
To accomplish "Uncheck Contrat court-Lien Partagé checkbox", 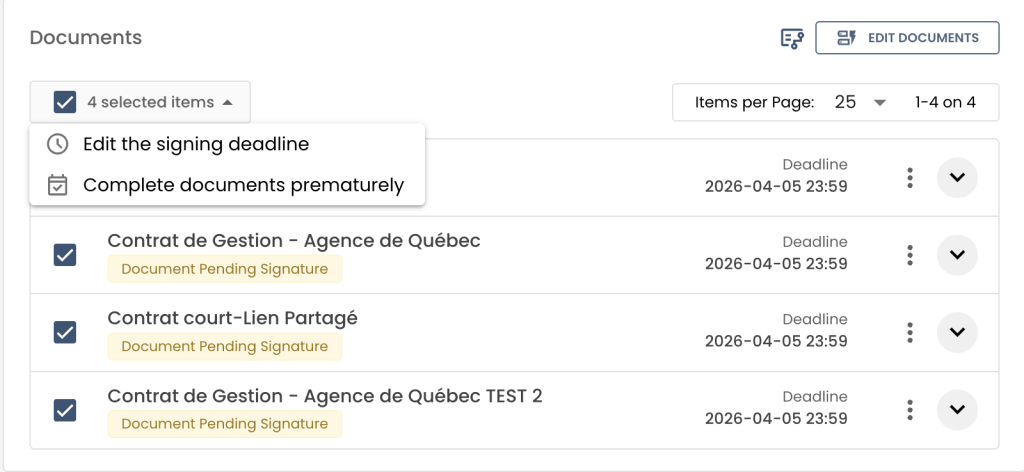I will (65, 332).
